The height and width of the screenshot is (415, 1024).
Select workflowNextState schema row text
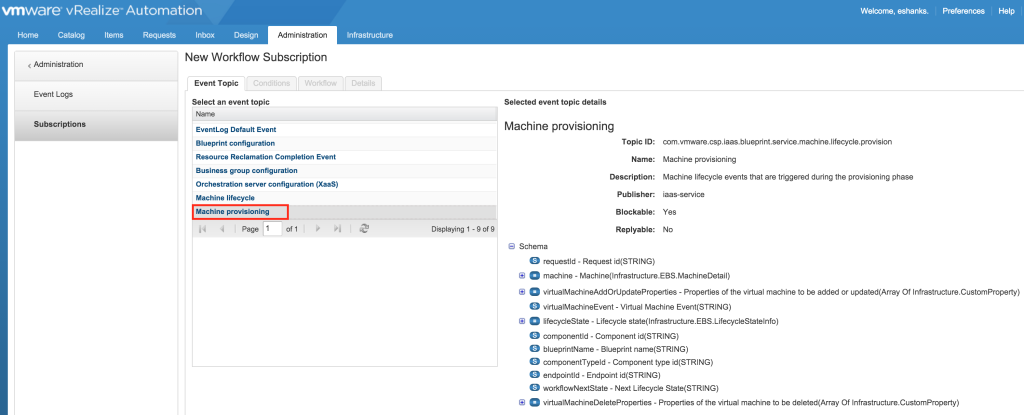(631, 388)
